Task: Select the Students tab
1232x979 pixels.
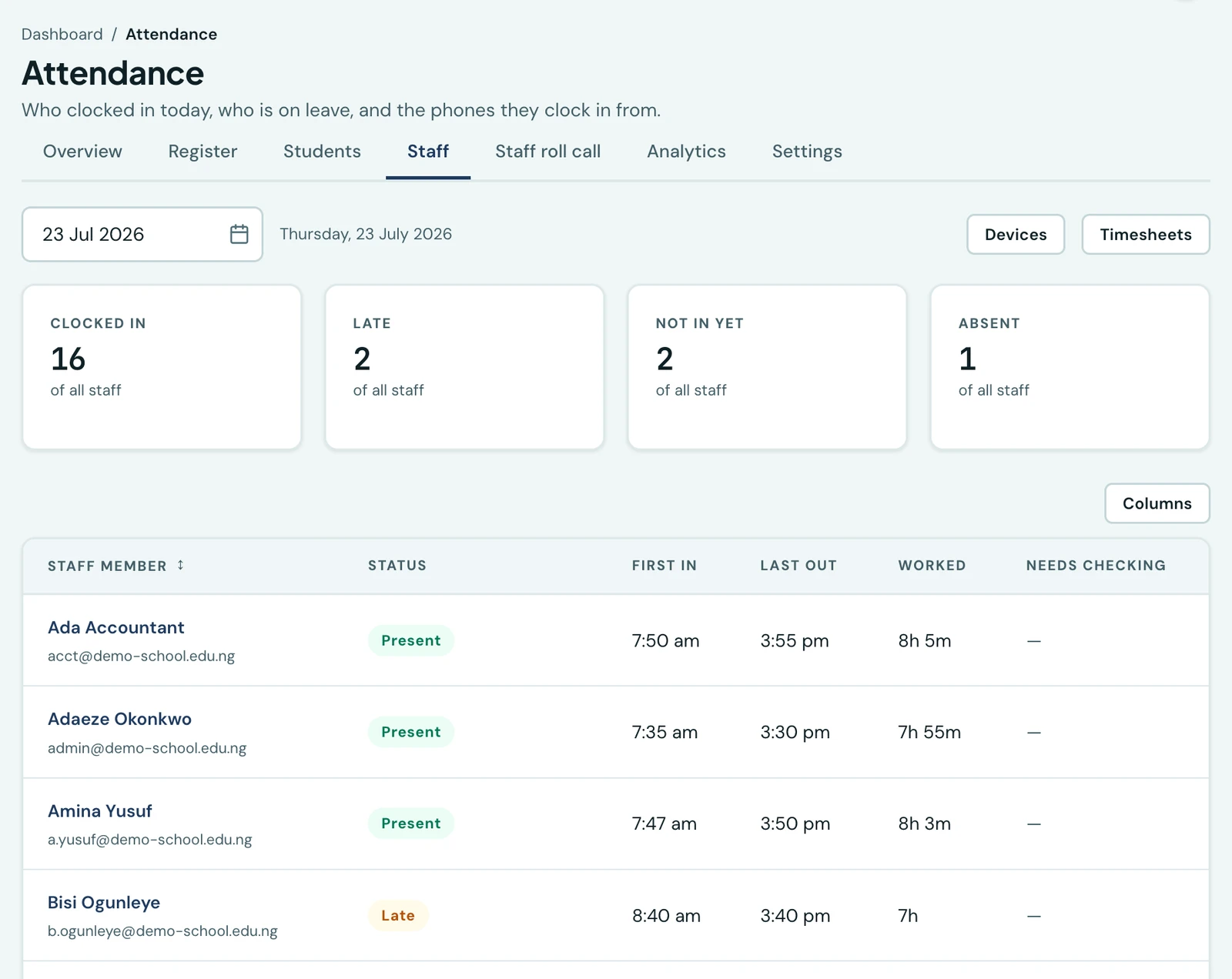Action: [322, 151]
